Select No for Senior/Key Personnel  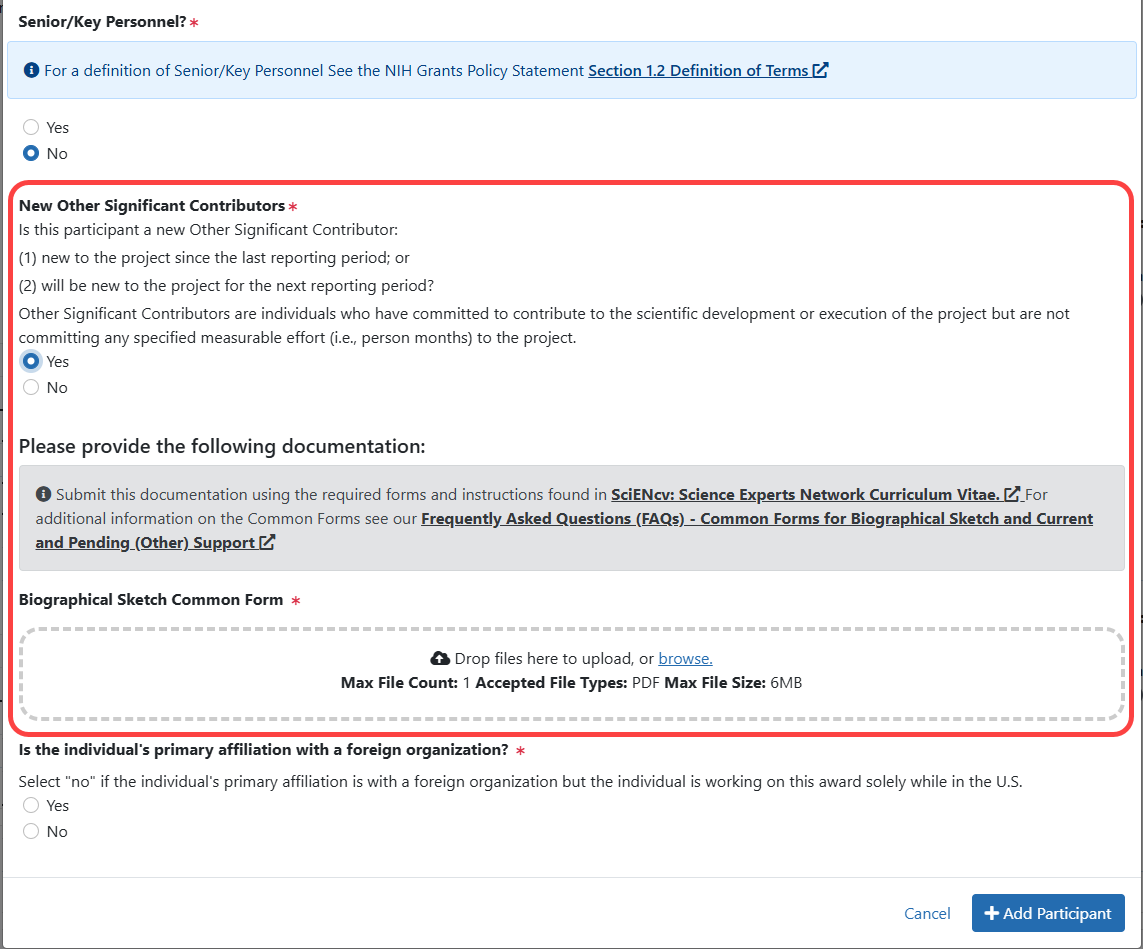point(30,153)
